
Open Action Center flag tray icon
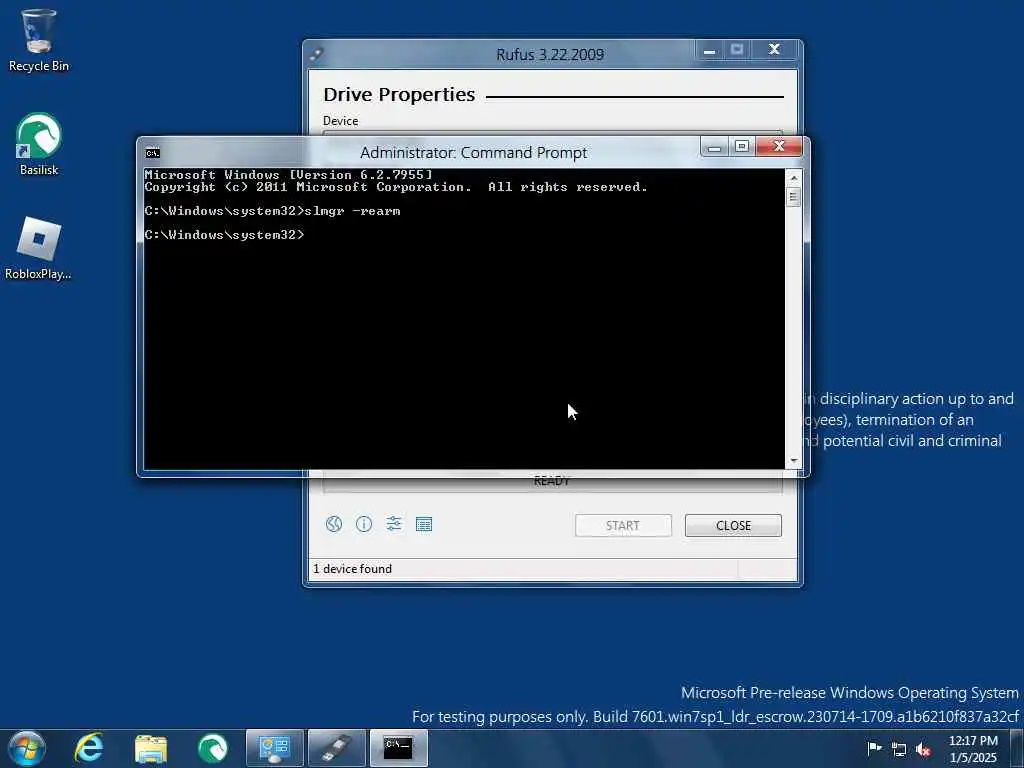click(874, 748)
